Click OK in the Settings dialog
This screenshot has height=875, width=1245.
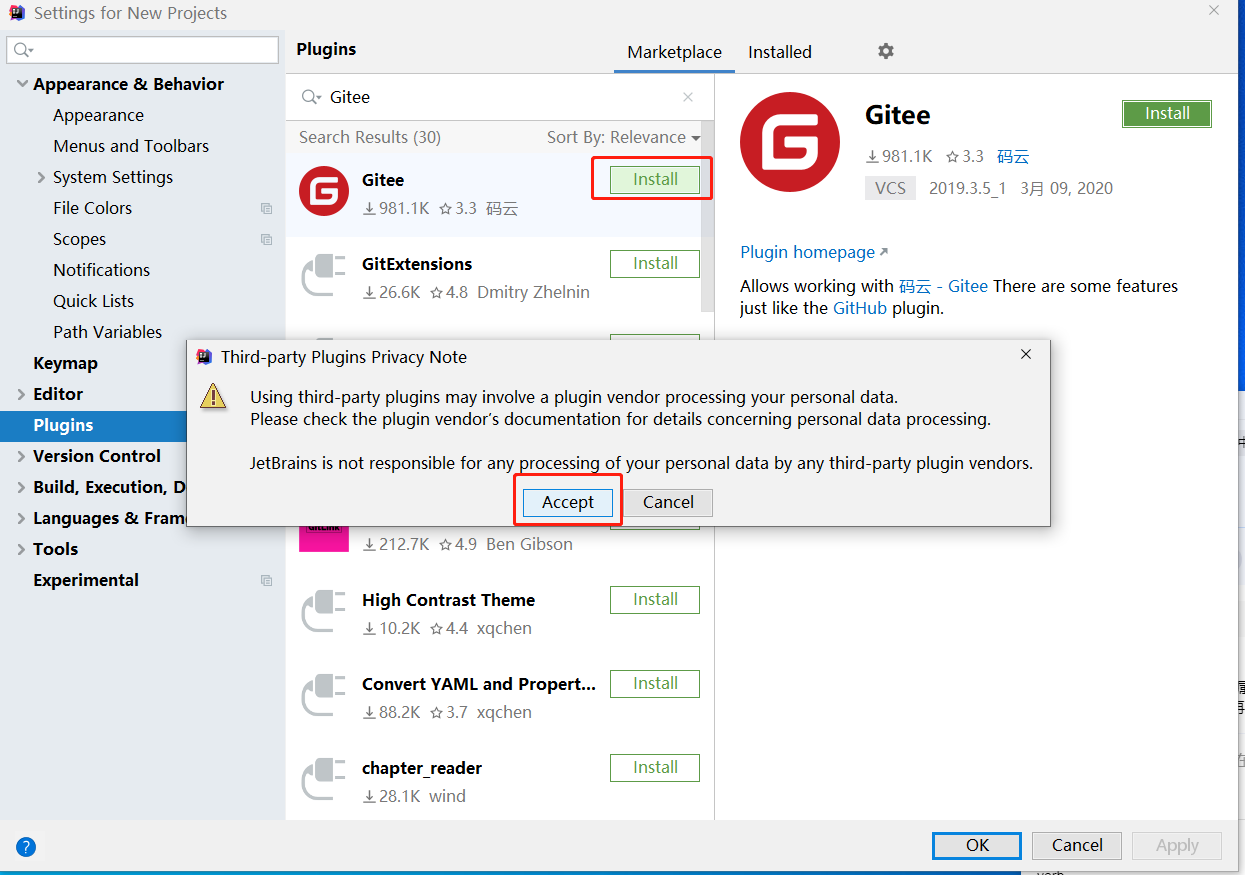[x=977, y=846]
